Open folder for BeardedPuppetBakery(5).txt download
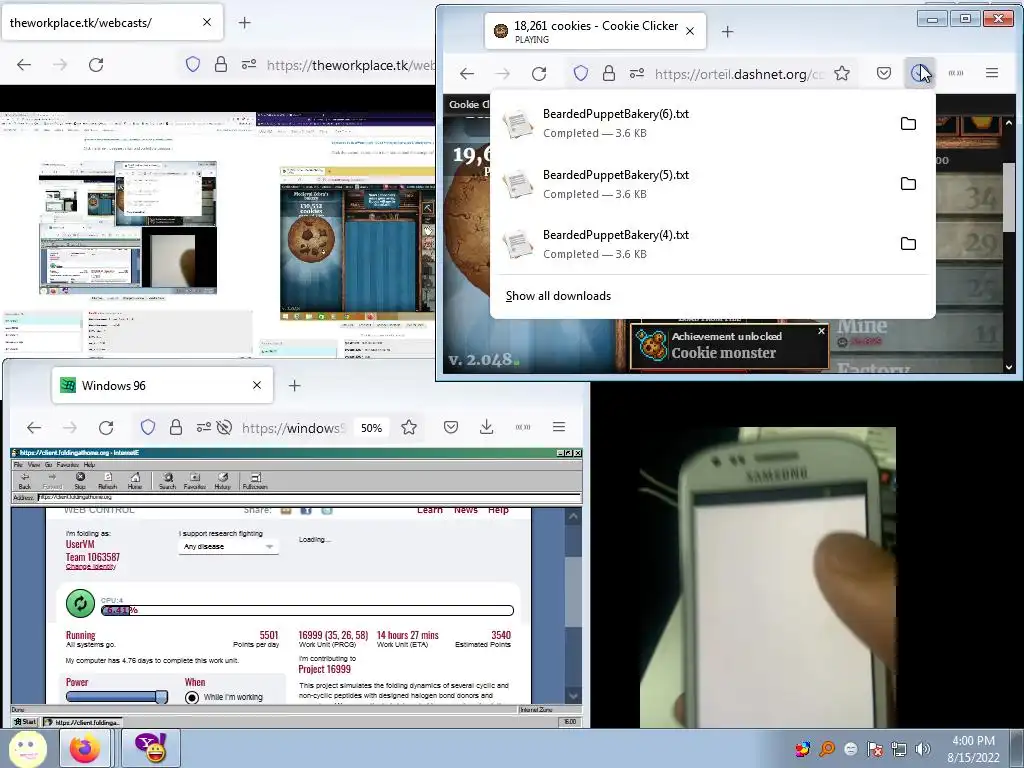 coord(908,184)
